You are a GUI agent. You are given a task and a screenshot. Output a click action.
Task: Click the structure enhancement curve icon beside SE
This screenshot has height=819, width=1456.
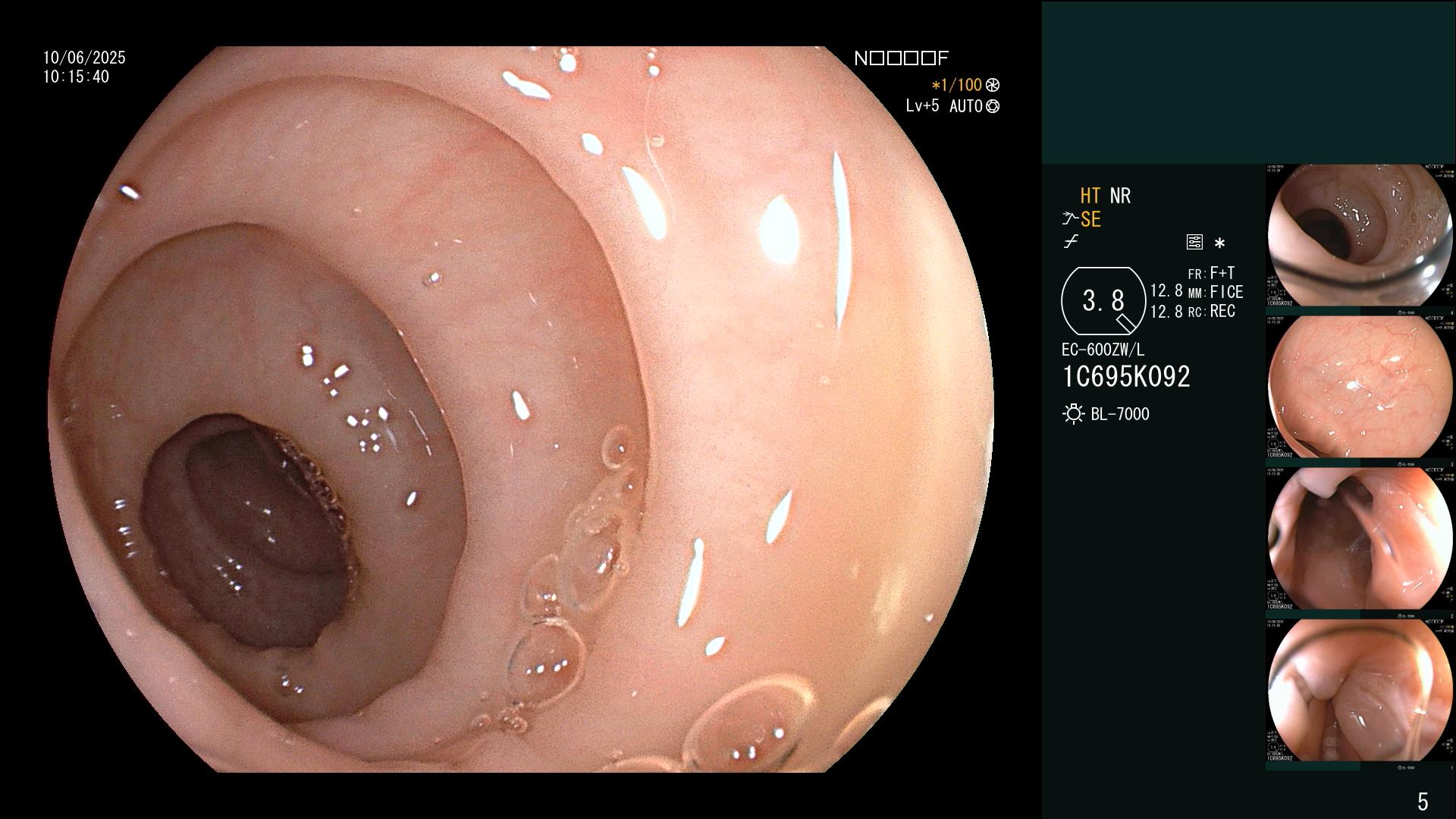(1070, 219)
